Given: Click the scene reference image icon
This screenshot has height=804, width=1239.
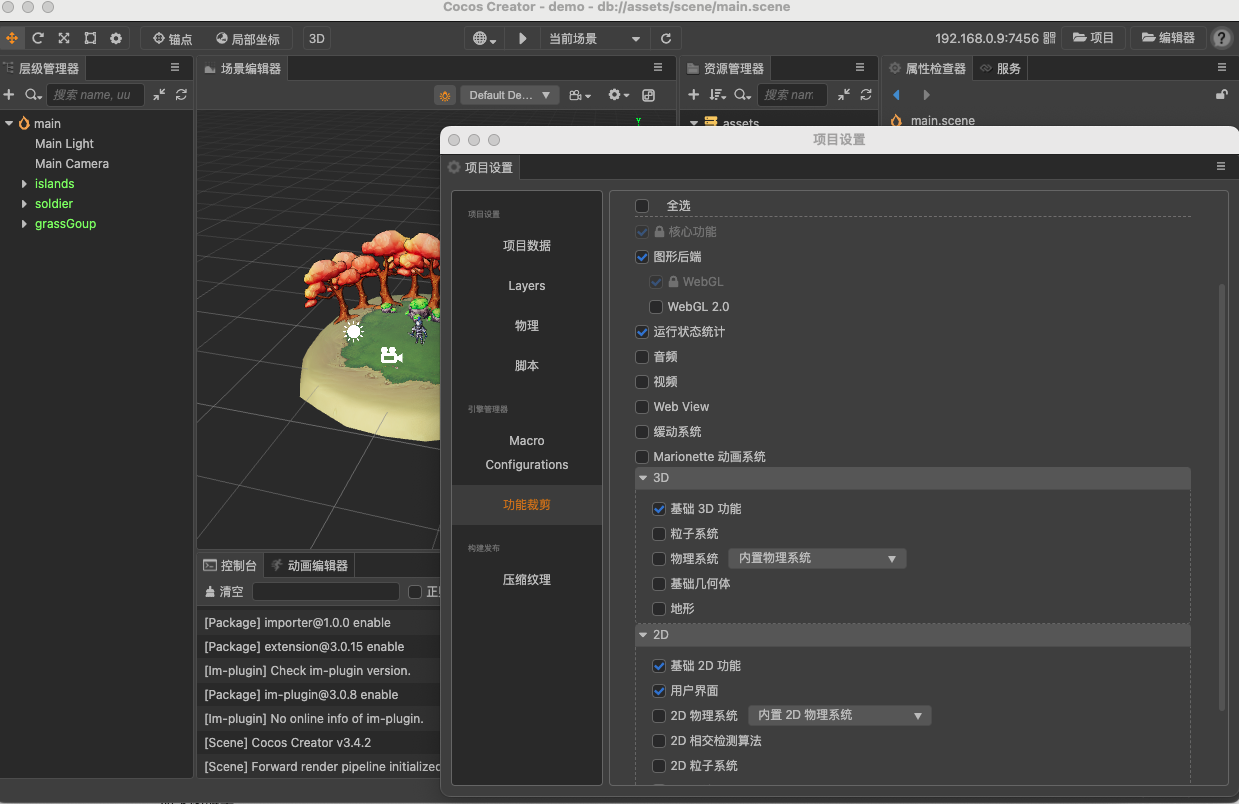Looking at the screenshot, I should (x=648, y=95).
